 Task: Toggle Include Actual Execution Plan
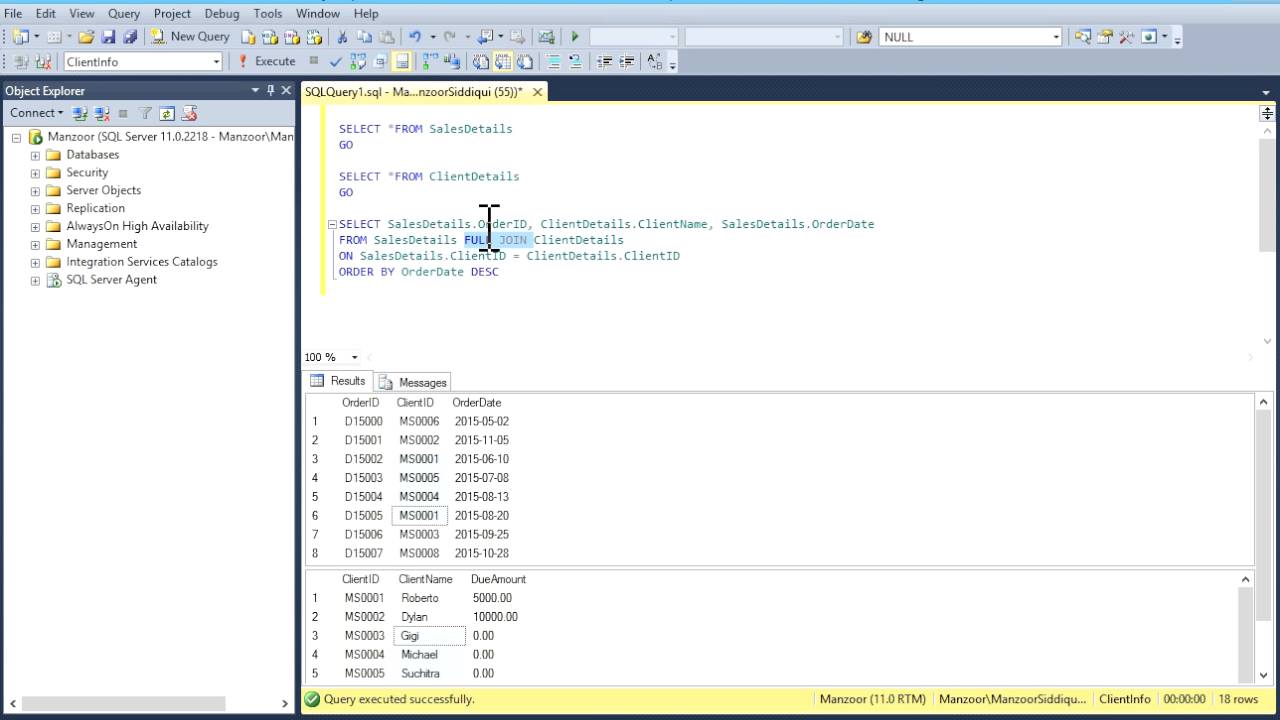430,62
